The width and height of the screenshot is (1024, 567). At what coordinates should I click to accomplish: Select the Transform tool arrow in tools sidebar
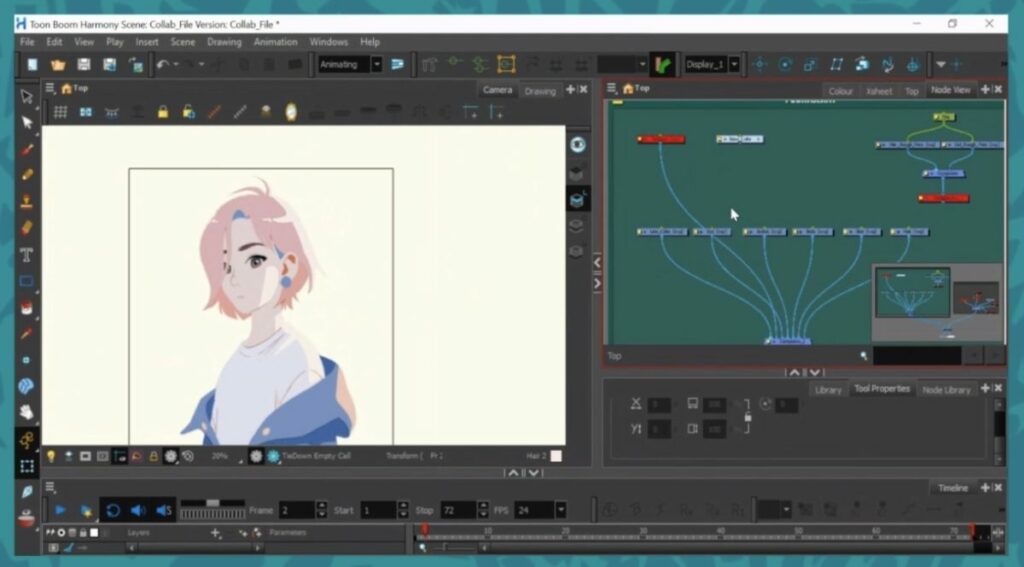[27, 97]
